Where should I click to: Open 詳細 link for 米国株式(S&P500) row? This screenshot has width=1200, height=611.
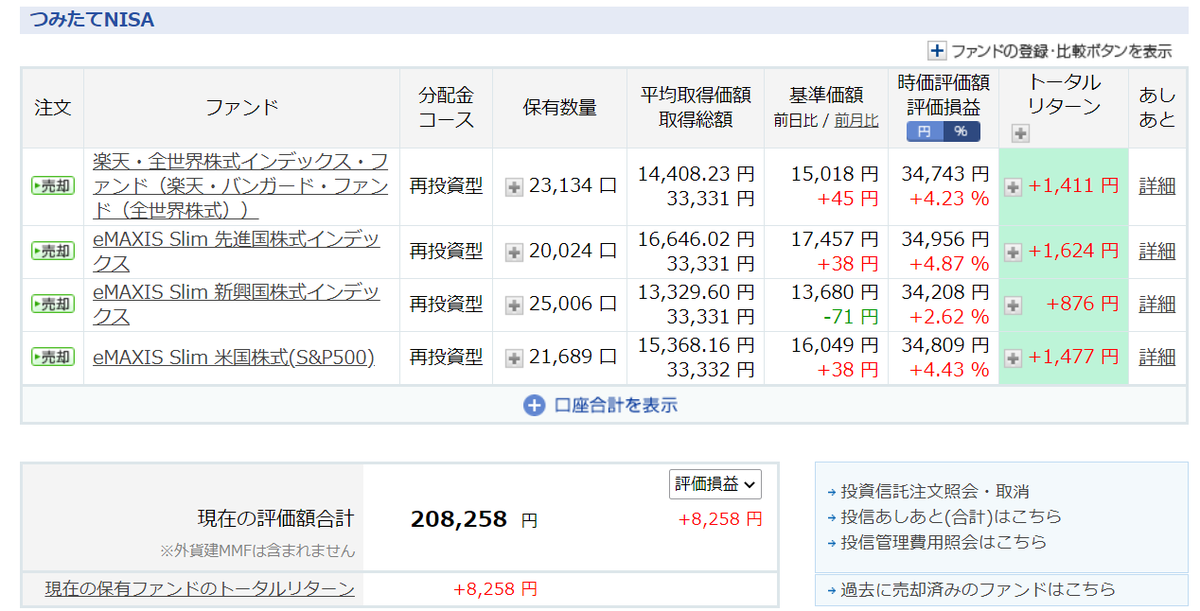[x=1157, y=357]
